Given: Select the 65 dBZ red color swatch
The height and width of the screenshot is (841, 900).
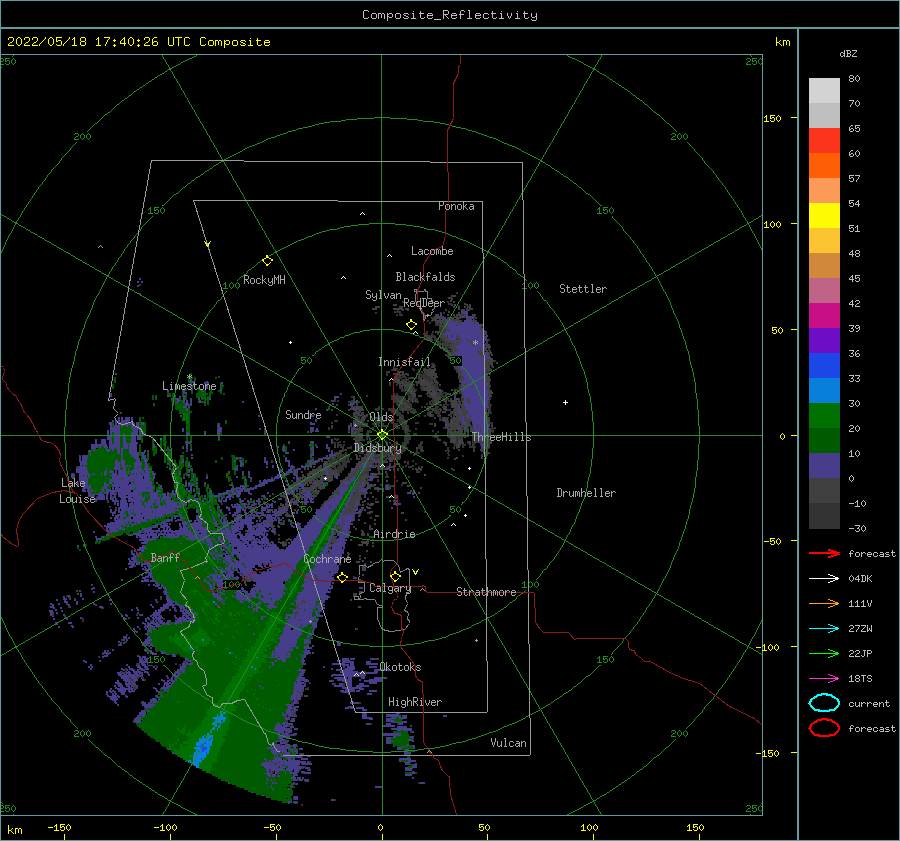Looking at the screenshot, I should pyautogui.click(x=824, y=141).
